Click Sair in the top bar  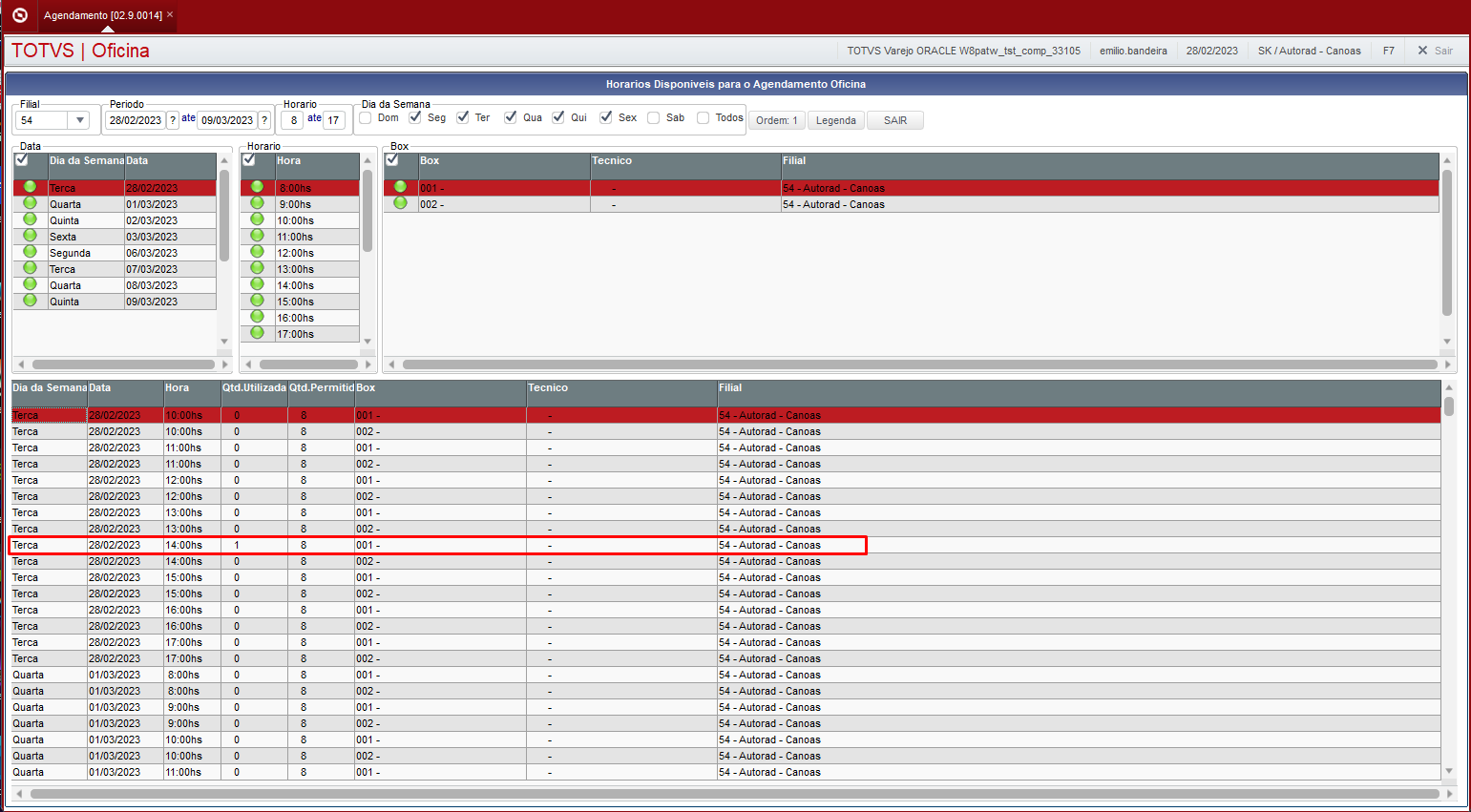point(1435,51)
